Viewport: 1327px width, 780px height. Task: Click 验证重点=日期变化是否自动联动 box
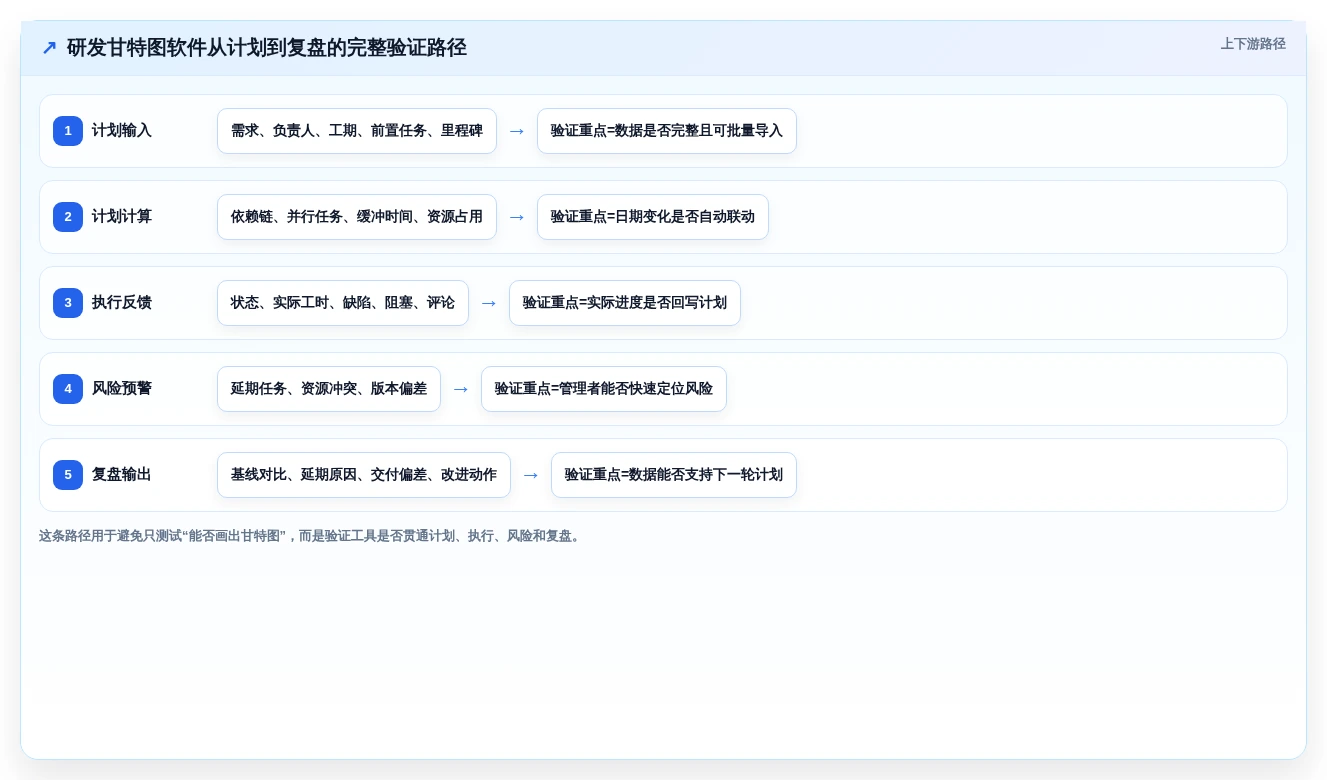[x=653, y=217]
